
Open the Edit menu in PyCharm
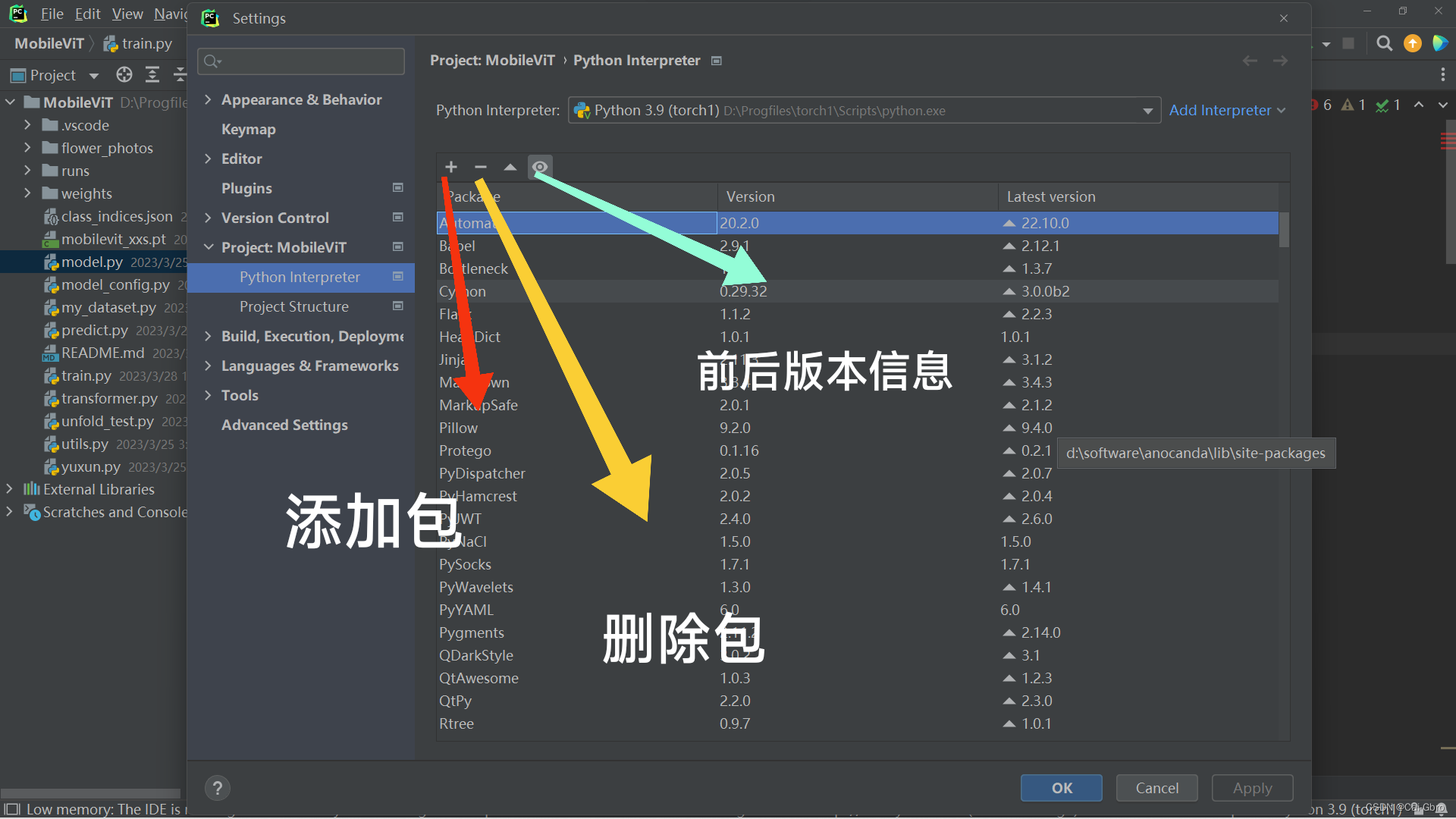[x=88, y=14]
